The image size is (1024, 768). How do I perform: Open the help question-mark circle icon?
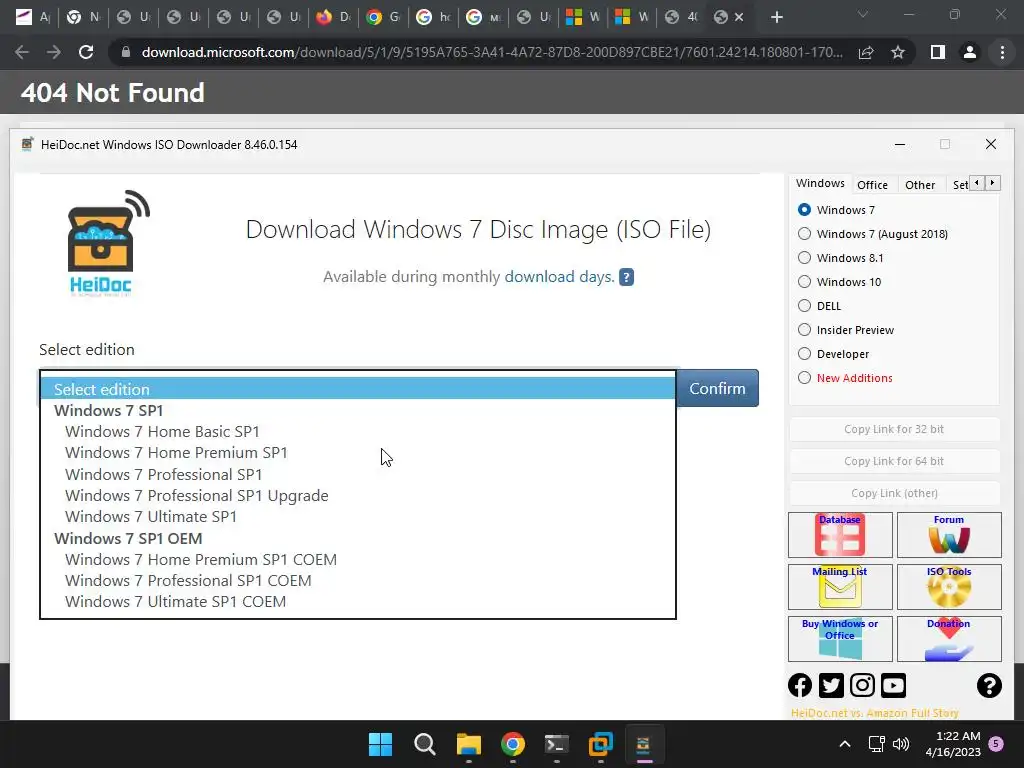point(989,685)
